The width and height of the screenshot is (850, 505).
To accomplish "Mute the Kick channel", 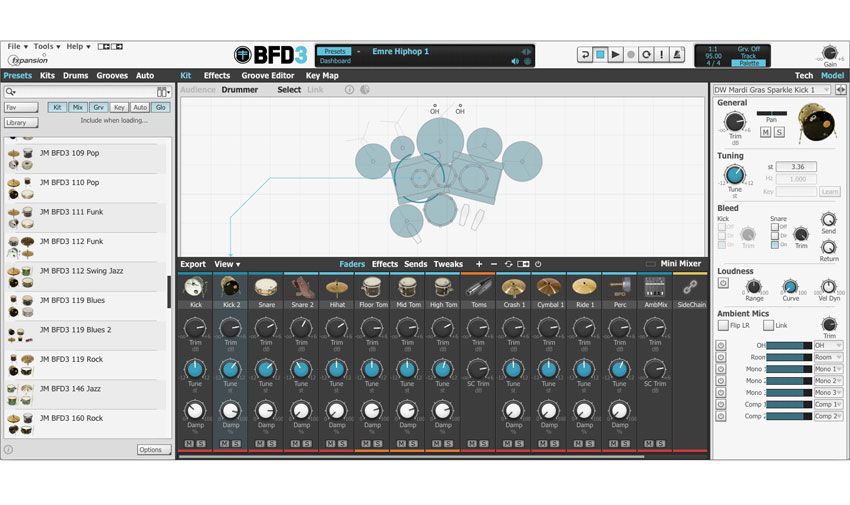I will tap(189, 443).
